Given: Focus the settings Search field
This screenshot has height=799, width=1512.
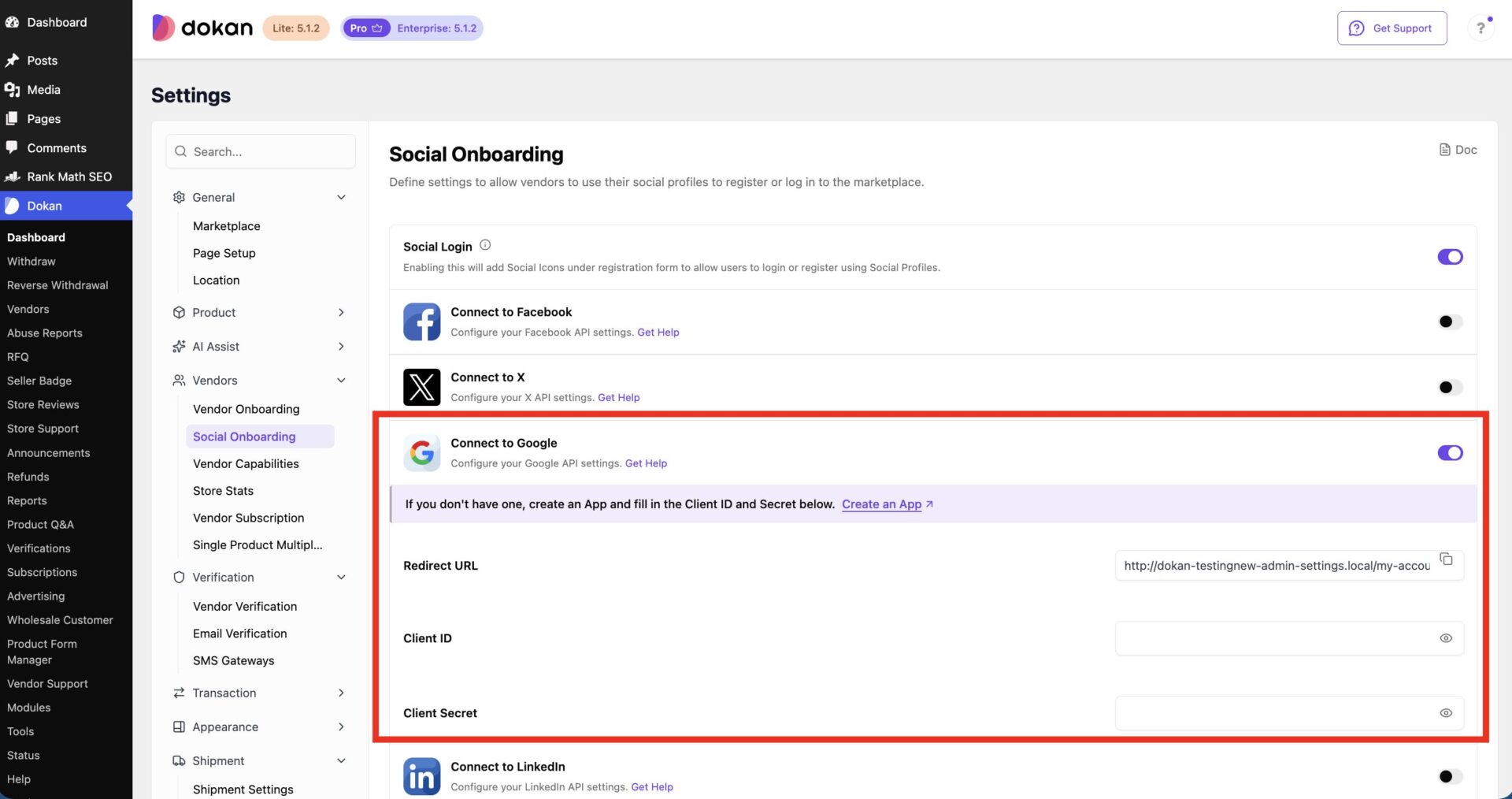Looking at the screenshot, I should [261, 151].
